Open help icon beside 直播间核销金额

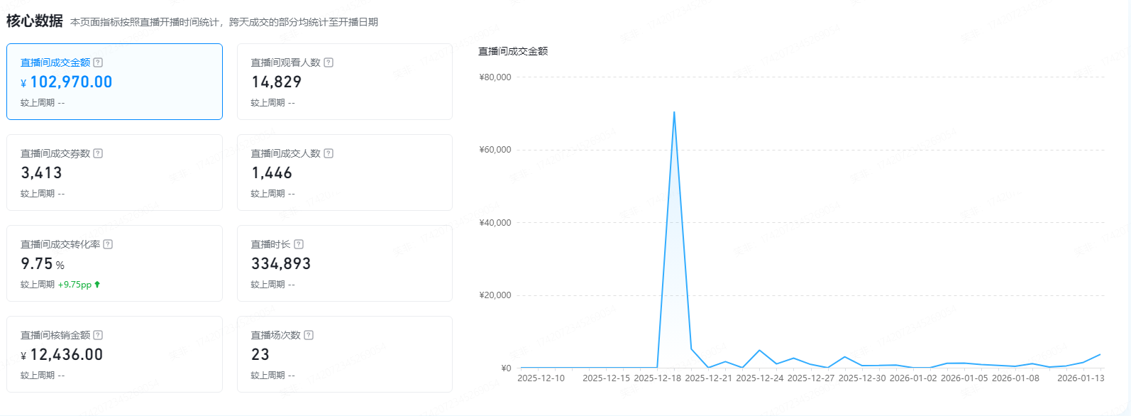[x=97, y=335]
